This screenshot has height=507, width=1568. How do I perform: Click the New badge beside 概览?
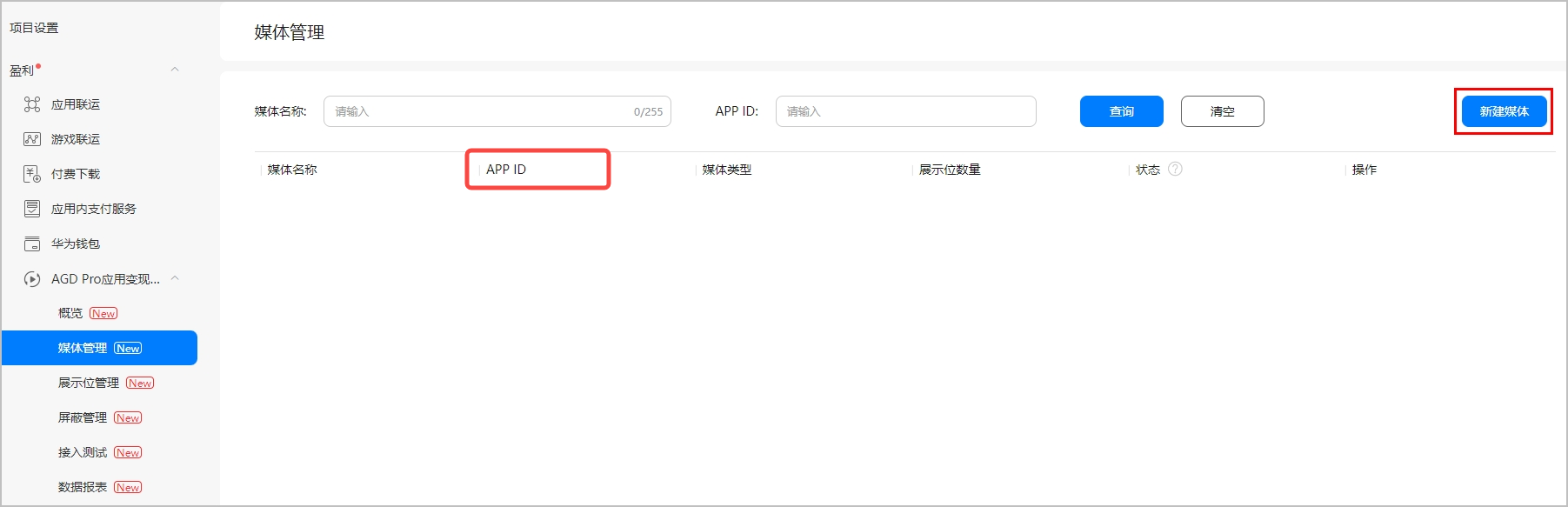click(103, 313)
